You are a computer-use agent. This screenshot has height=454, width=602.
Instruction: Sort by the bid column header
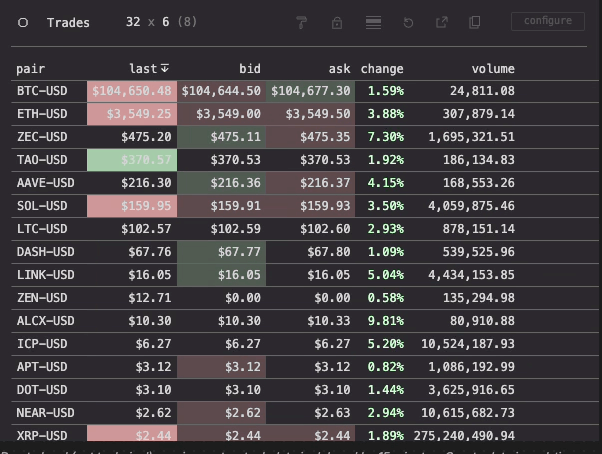[250, 69]
